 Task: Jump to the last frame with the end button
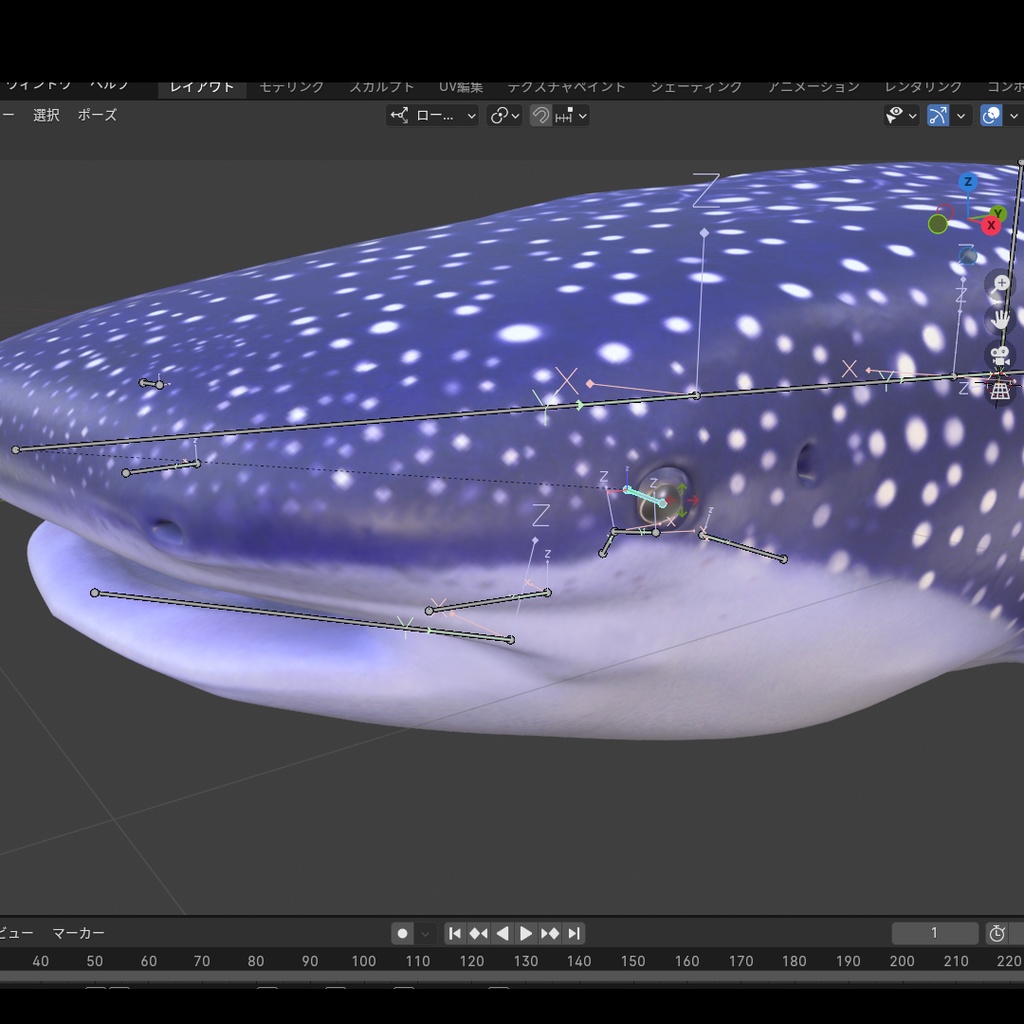574,933
